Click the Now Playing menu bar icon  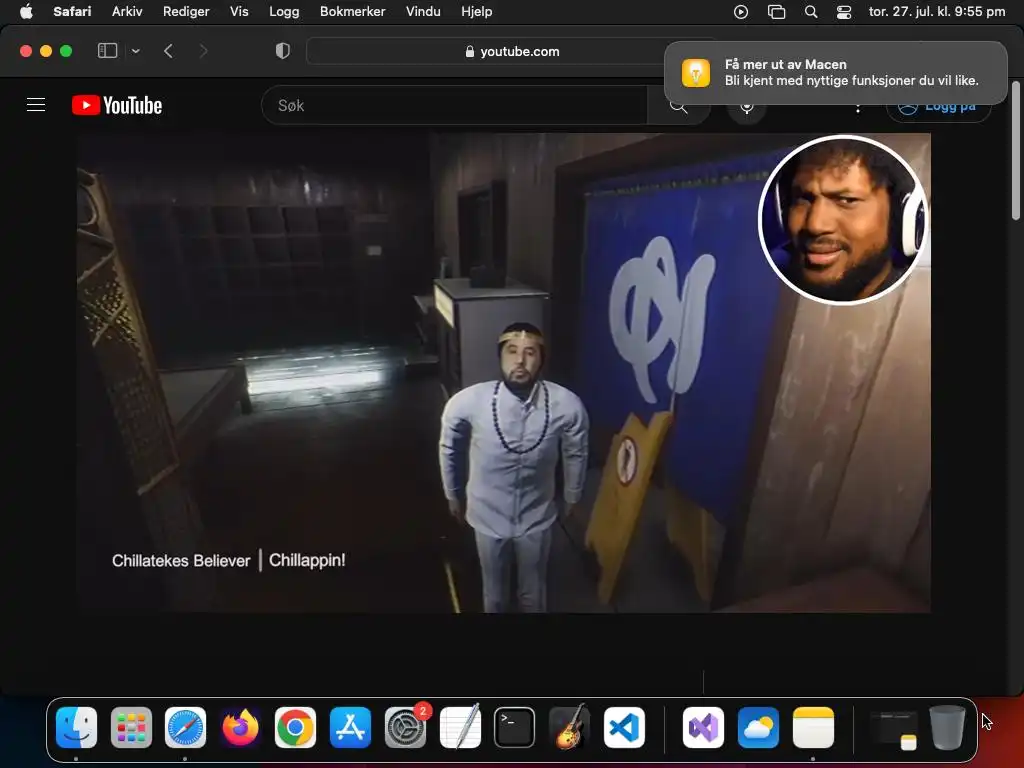tap(741, 12)
